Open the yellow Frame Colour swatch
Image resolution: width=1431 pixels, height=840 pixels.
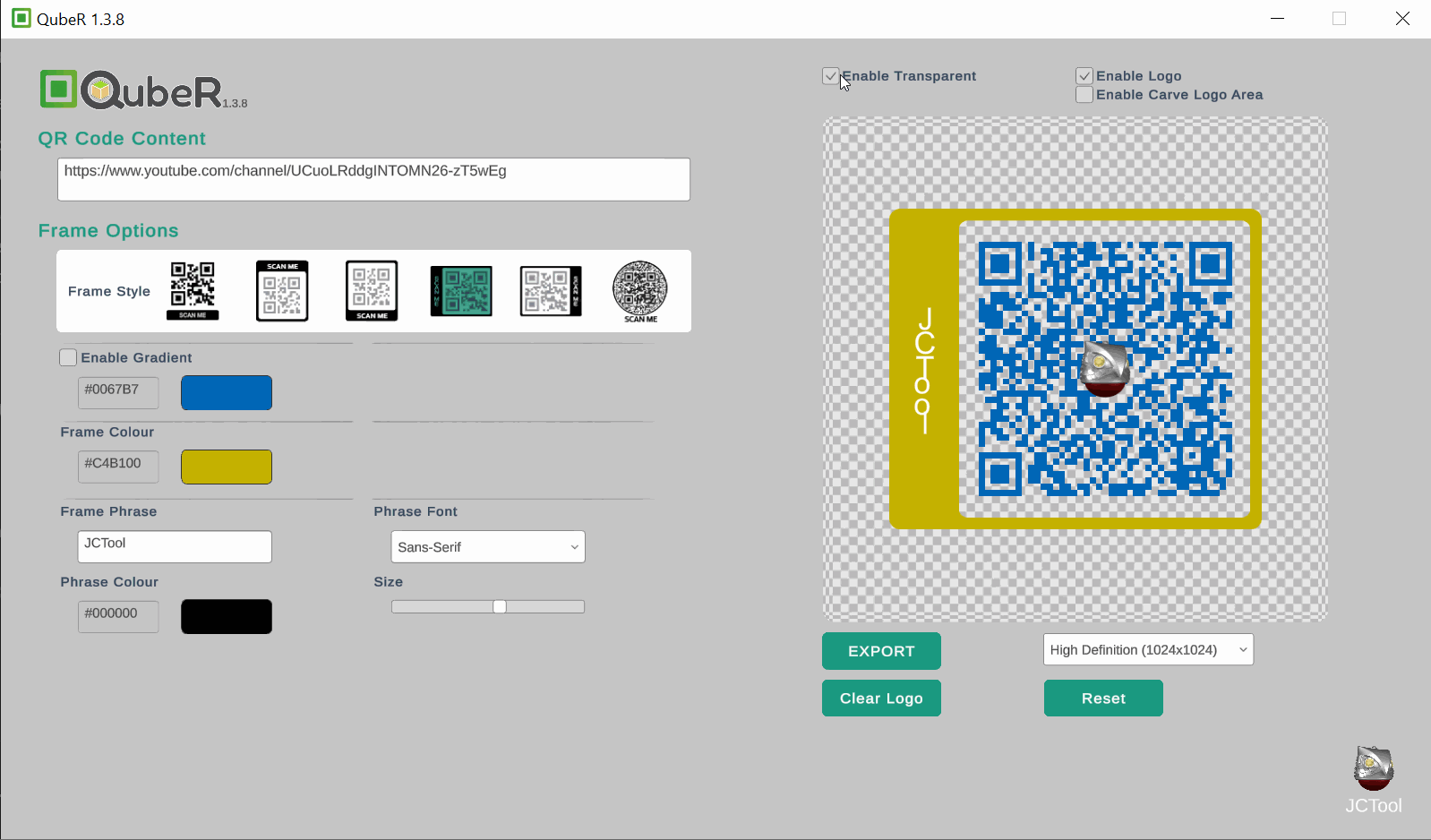[x=227, y=467]
